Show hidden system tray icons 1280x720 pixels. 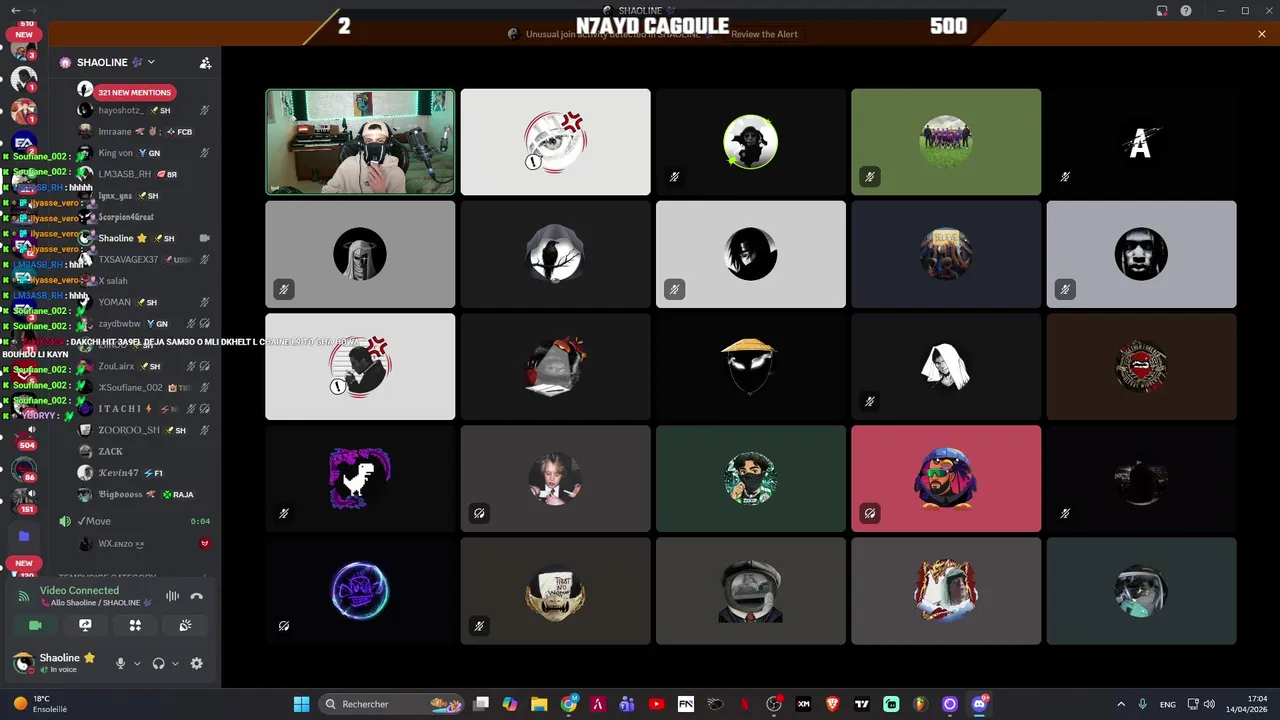click(1120, 704)
